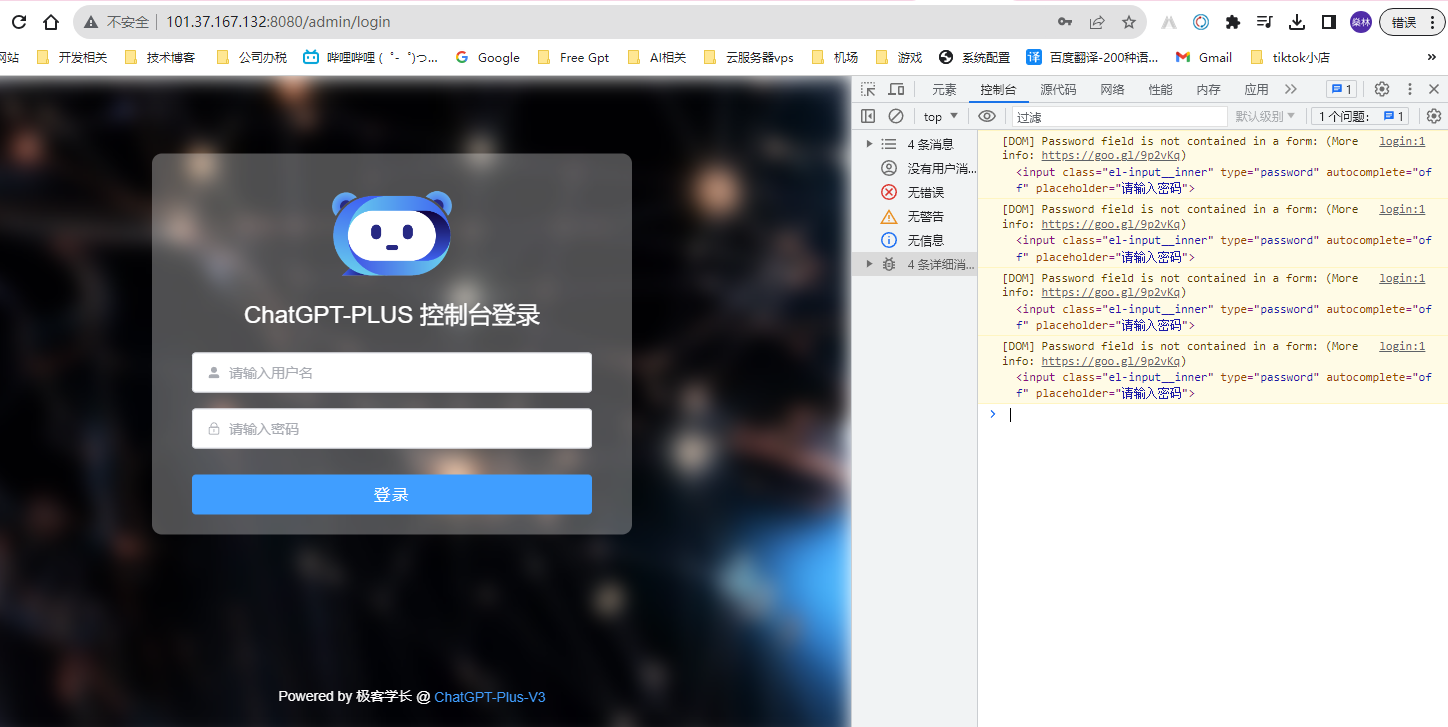
Task: Open media control playlist icon
Action: (x=1265, y=22)
